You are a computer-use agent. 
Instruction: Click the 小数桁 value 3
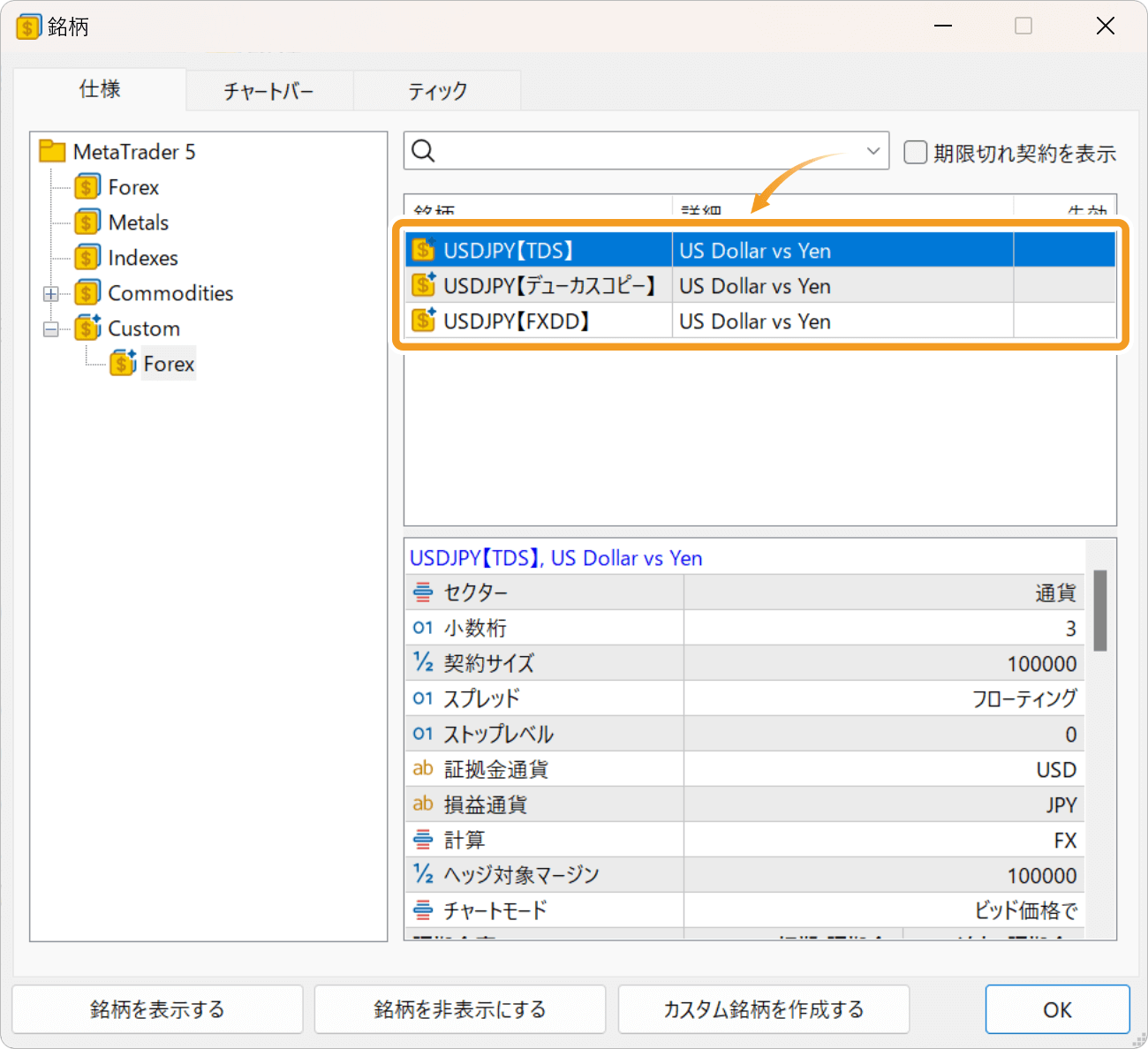pyautogui.click(x=1070, y=629)
